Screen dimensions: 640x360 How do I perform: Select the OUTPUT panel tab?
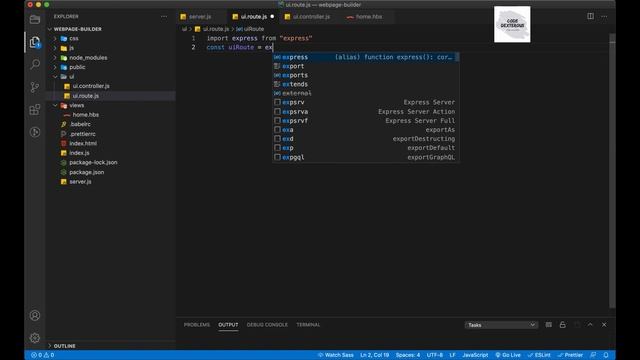[x=228, y=325]
